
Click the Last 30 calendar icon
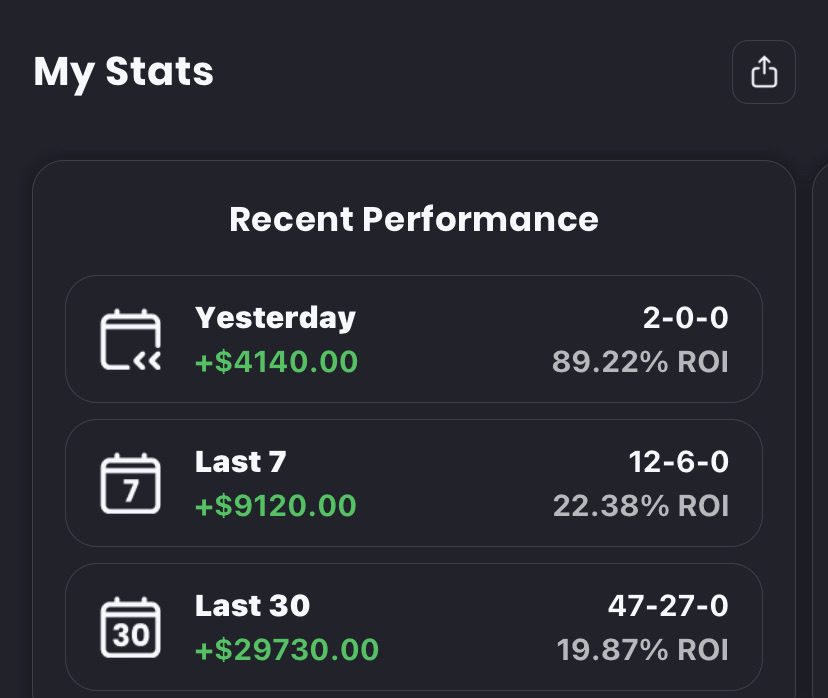pyautogui.click(x=131, y=627)
